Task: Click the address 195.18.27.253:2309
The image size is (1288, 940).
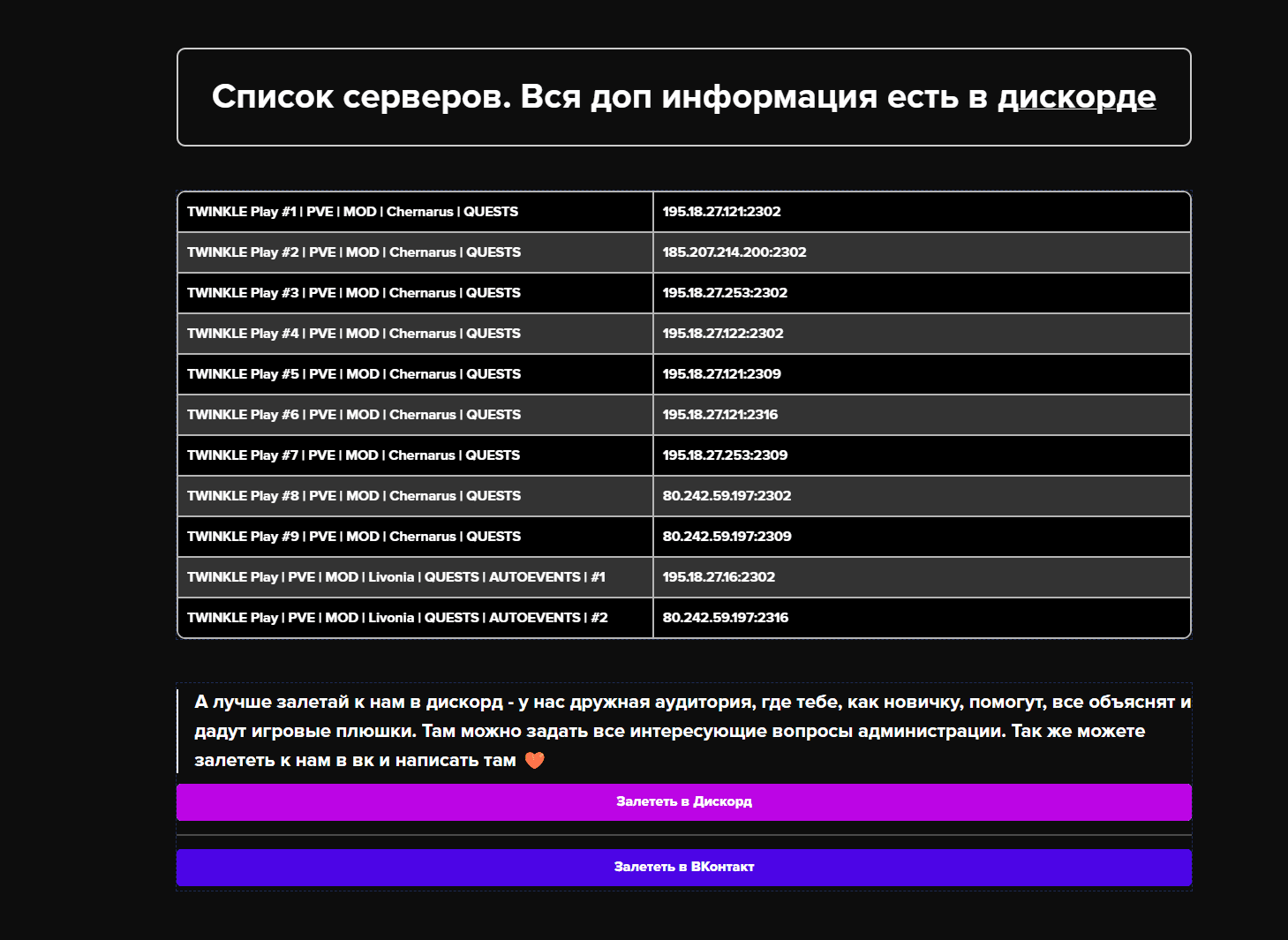Action: pos(725,455)
